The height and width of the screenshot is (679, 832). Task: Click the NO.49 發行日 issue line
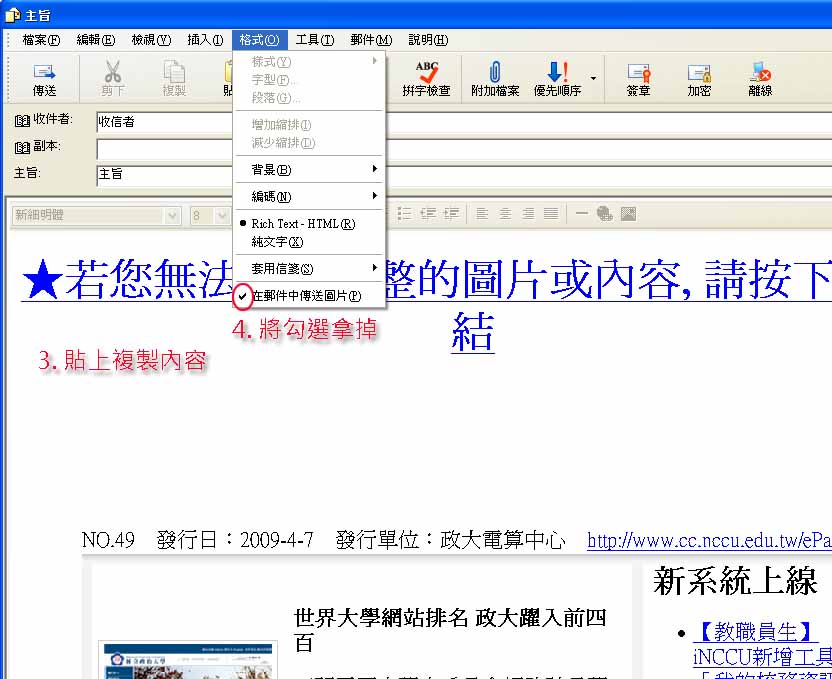[x=324, y=540]
